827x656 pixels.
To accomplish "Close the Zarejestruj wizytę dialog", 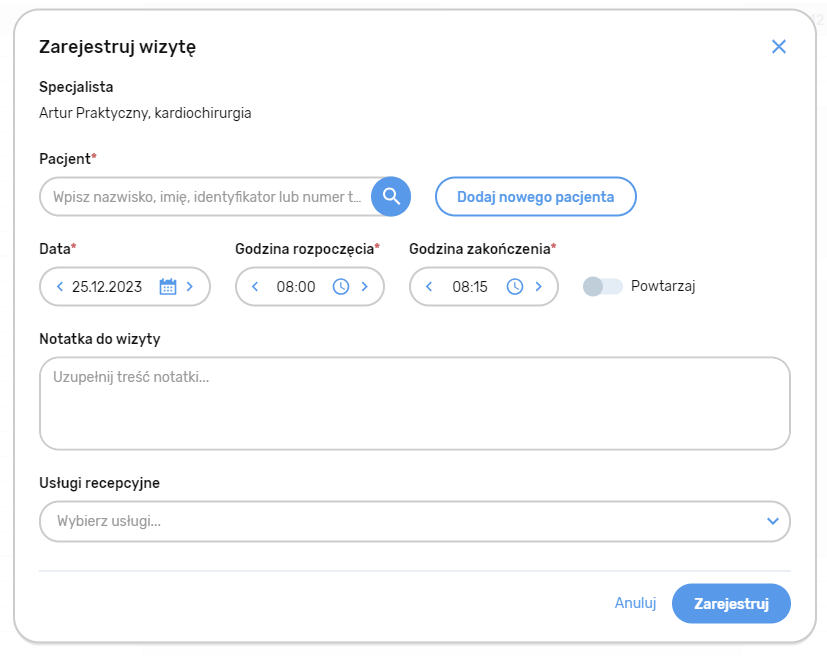I will tap(779, 46).
